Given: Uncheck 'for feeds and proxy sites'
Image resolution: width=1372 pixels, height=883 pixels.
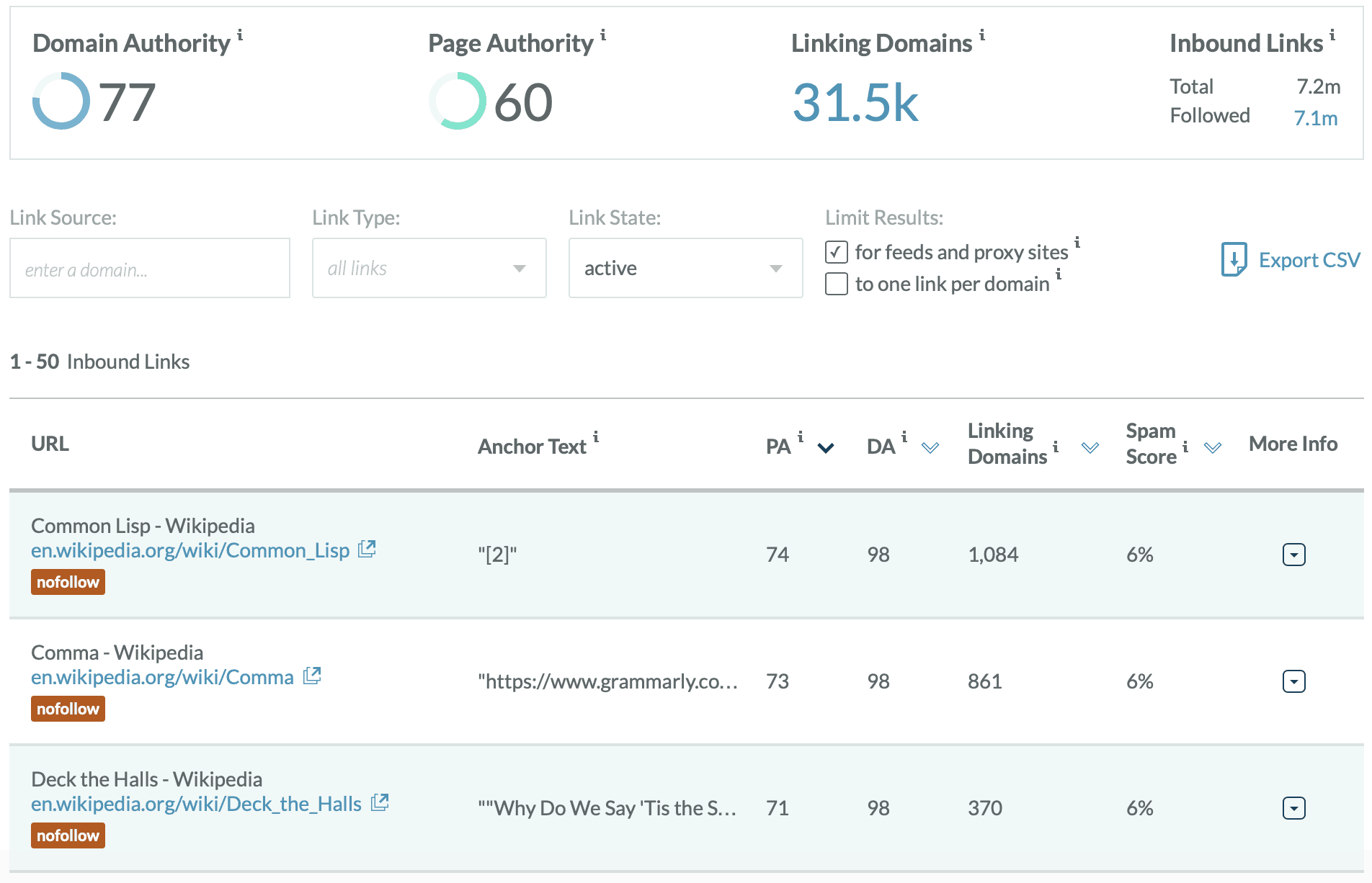Looking at the screenshot, I should pos(836,253).
